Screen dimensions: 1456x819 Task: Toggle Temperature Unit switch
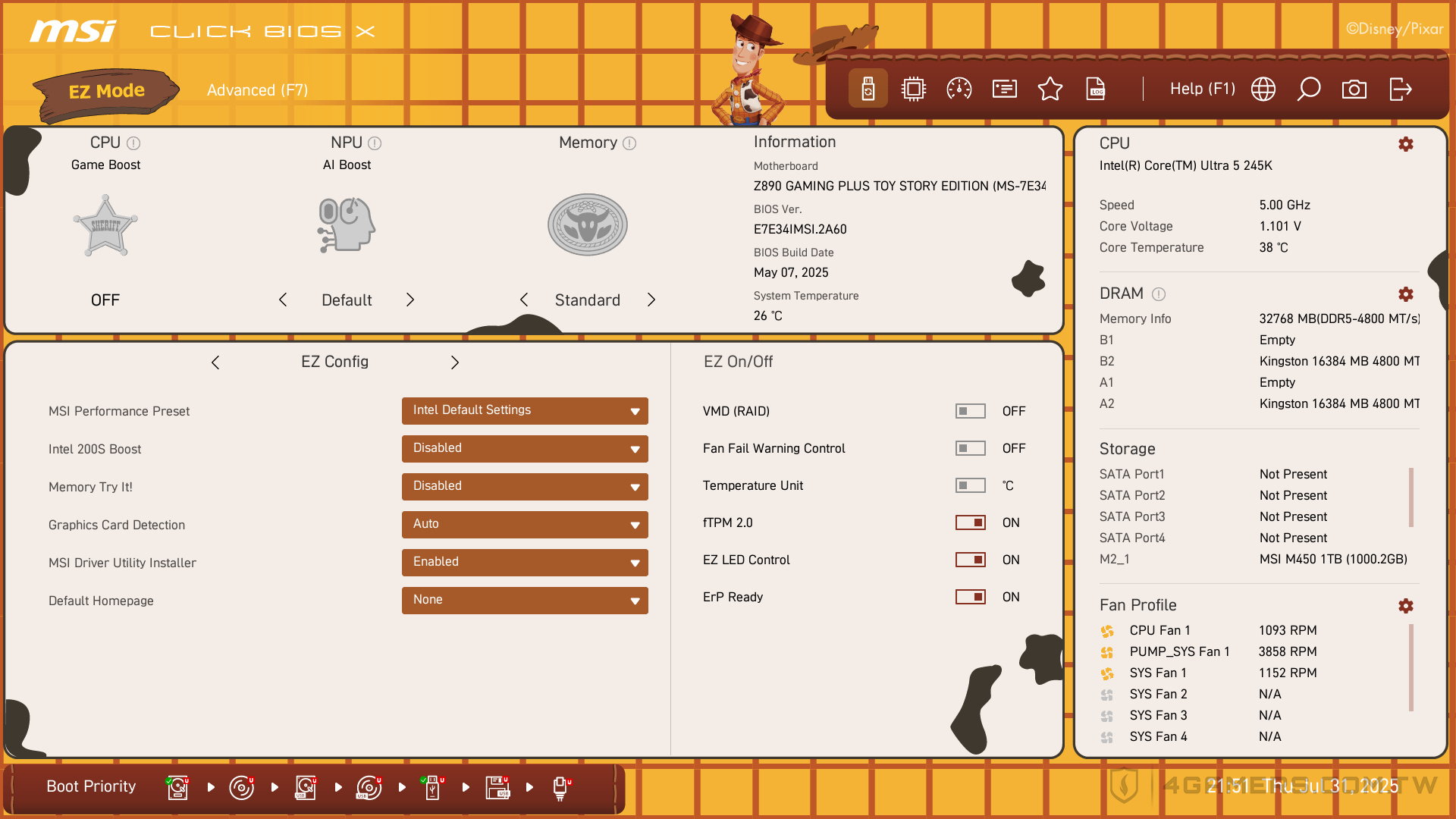coord(971,485)
